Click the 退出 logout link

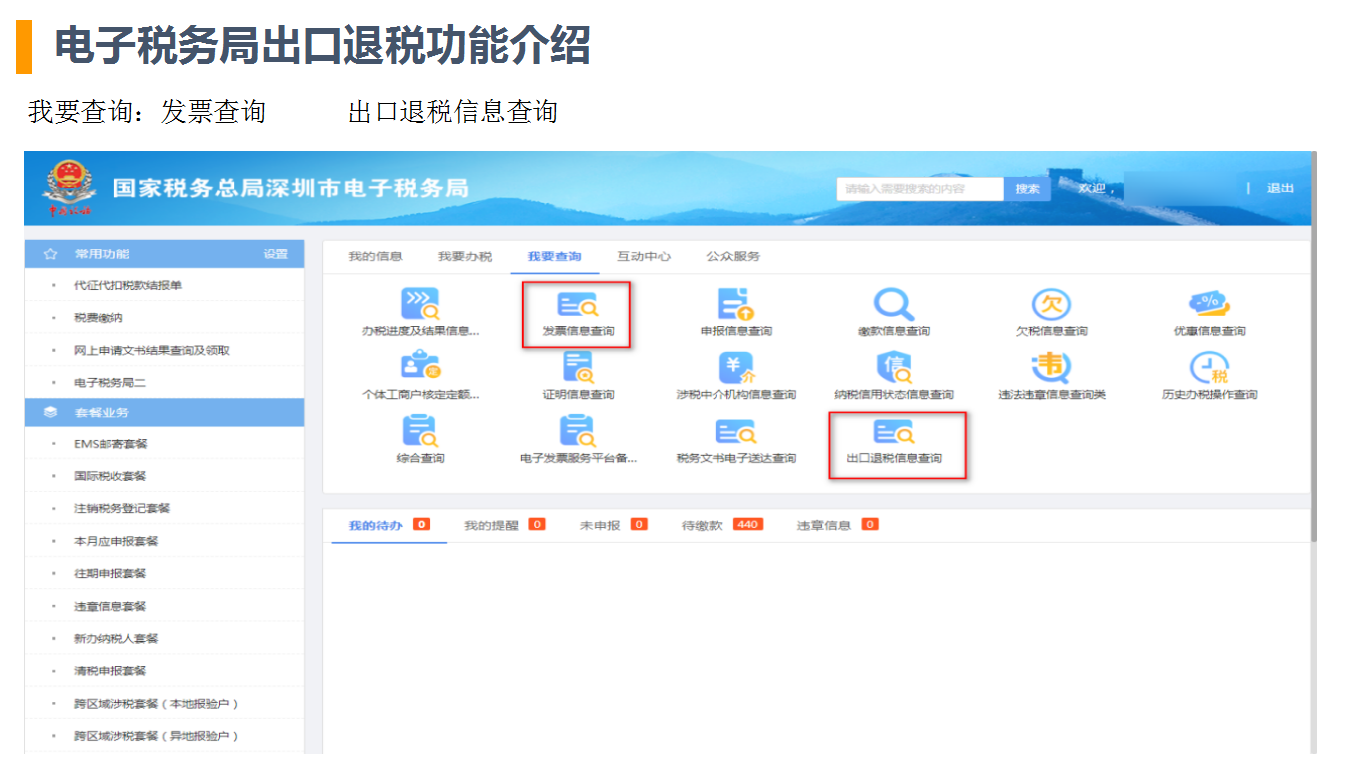point(1280,188)
